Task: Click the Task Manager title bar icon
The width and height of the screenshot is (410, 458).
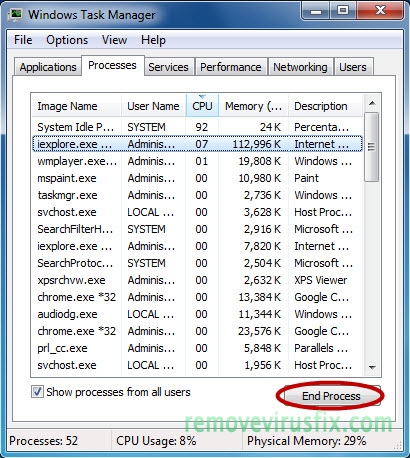Action: pos(15,15)
